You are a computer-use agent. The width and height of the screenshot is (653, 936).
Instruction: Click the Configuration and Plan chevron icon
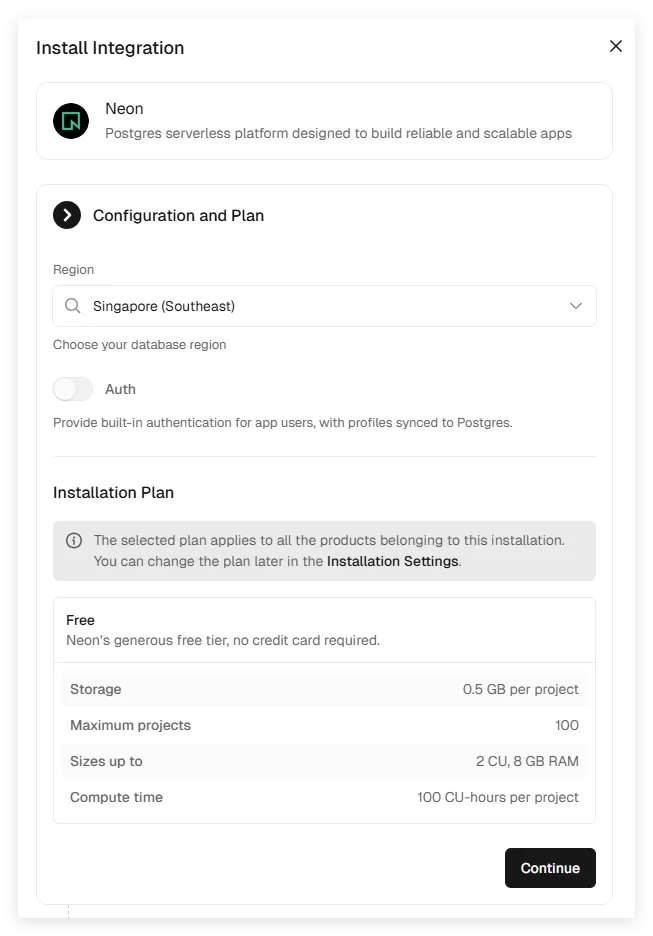point(67,215)
